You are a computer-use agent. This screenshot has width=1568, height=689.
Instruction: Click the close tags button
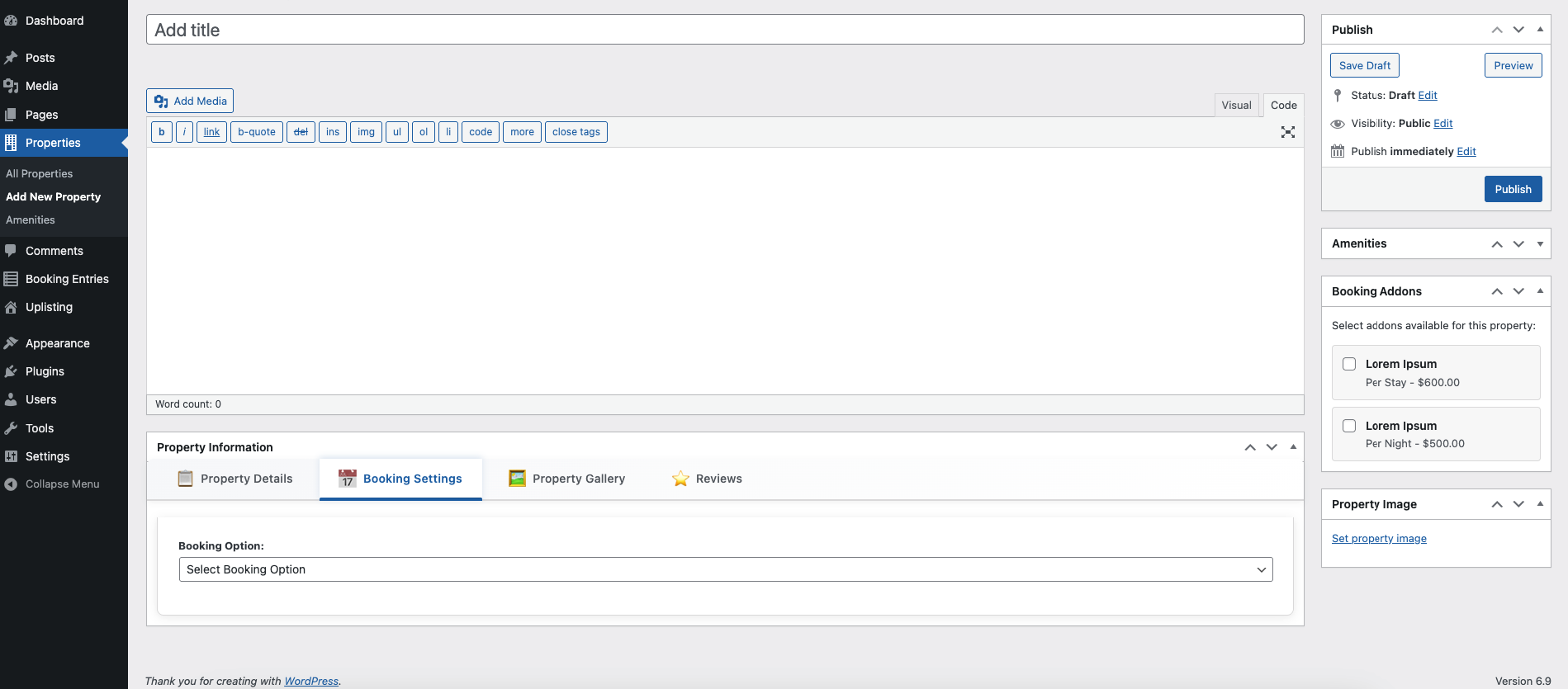point(576,132)
